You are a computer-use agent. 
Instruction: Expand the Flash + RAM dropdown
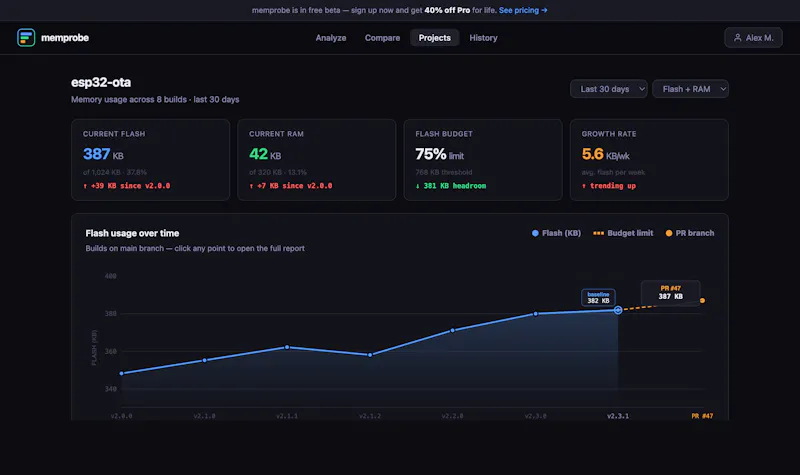(x=690, y=89)
